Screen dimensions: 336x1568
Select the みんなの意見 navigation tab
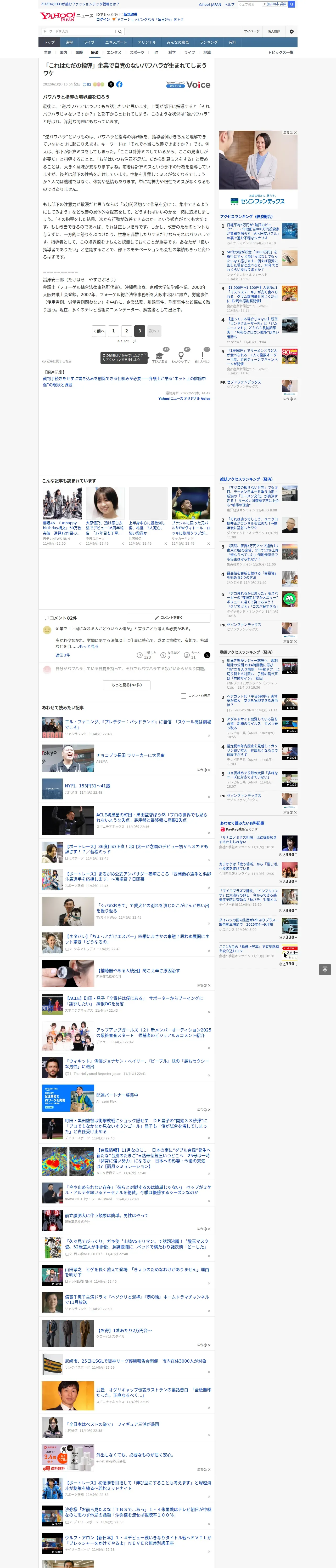click(x=177, y=43)
